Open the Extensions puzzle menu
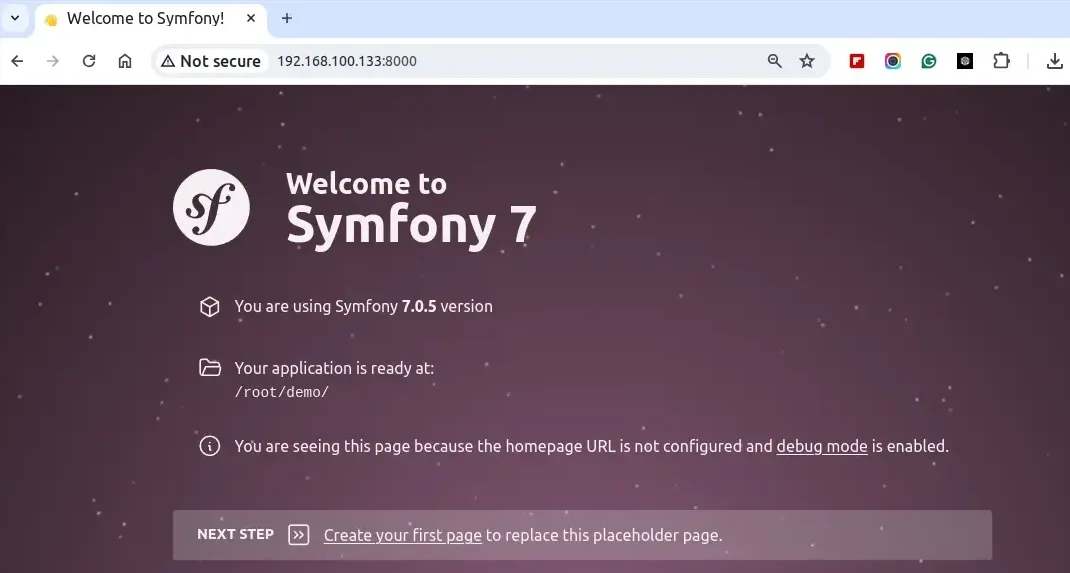The width and height of the screenshot is (1070, 573). click(x=1001, y=61)
